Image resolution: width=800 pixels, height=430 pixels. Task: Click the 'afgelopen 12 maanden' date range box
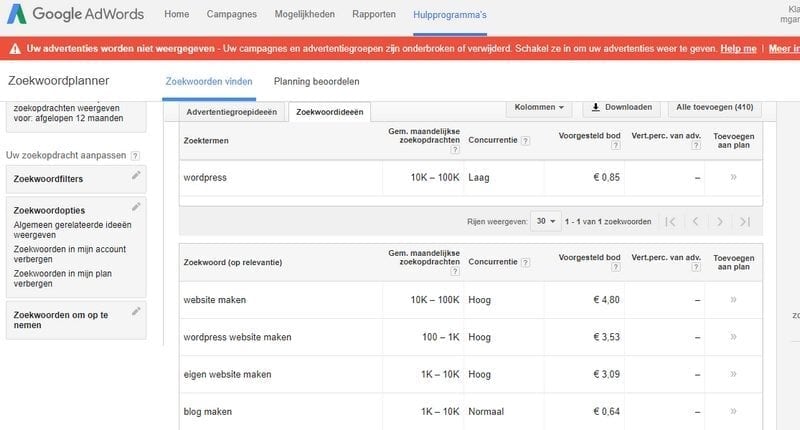pyautogui.click(x=76, y=116)
